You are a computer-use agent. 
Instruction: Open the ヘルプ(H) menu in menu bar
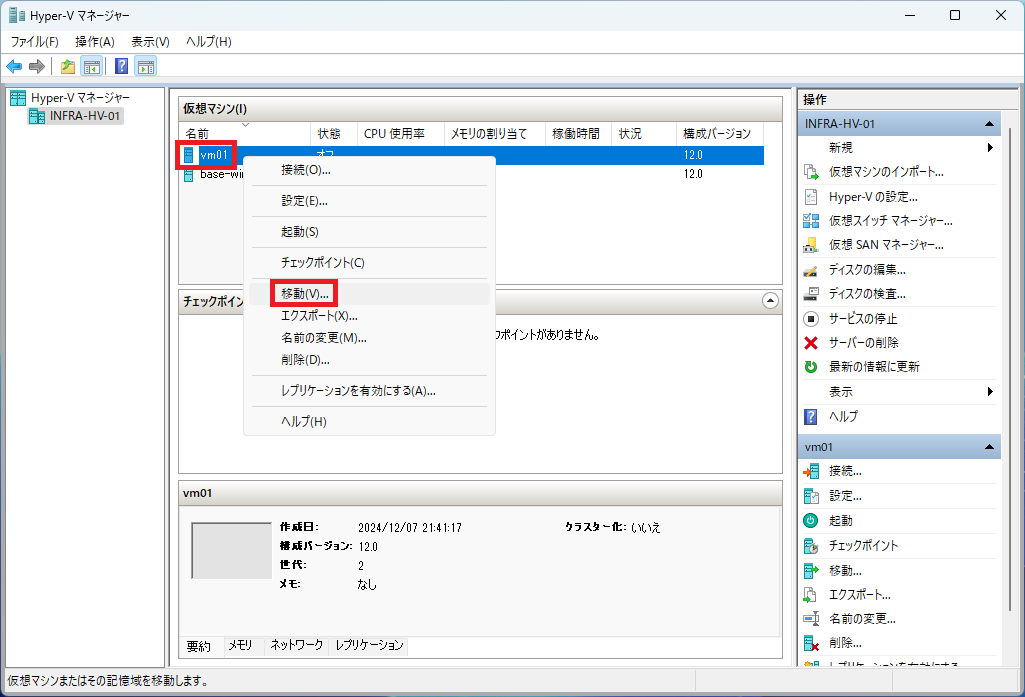[209, 42]
